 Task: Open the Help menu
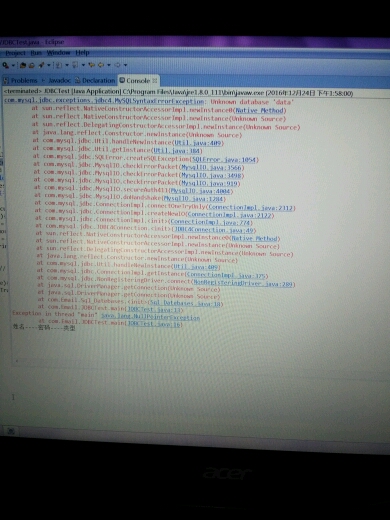click(82, 53)
